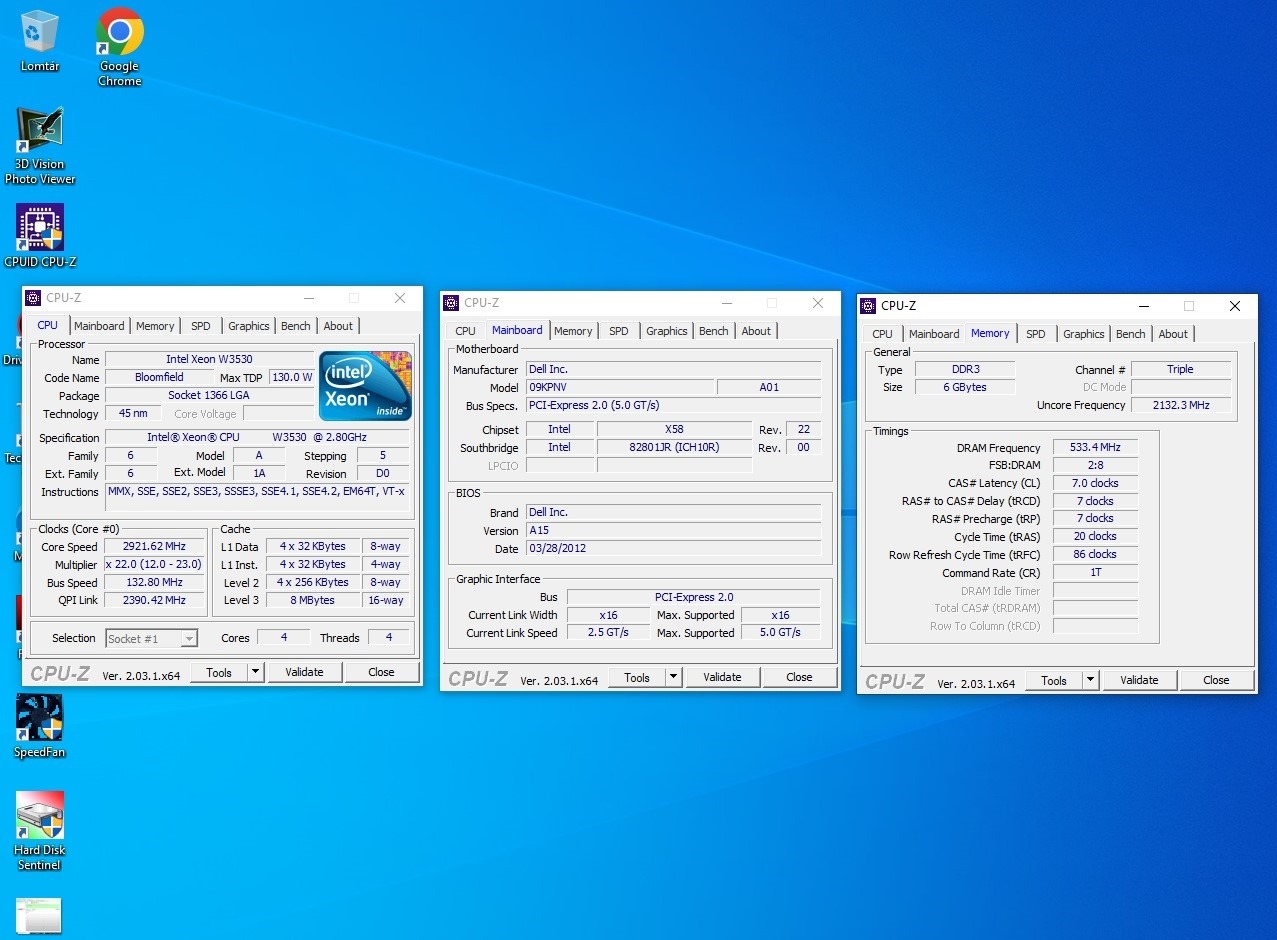Image resolution: width=1277 pixels, height=940 pixels.
Task: Select Memory tab in Mainboard window
Action: pyautogui.click(x=573, y=331)
